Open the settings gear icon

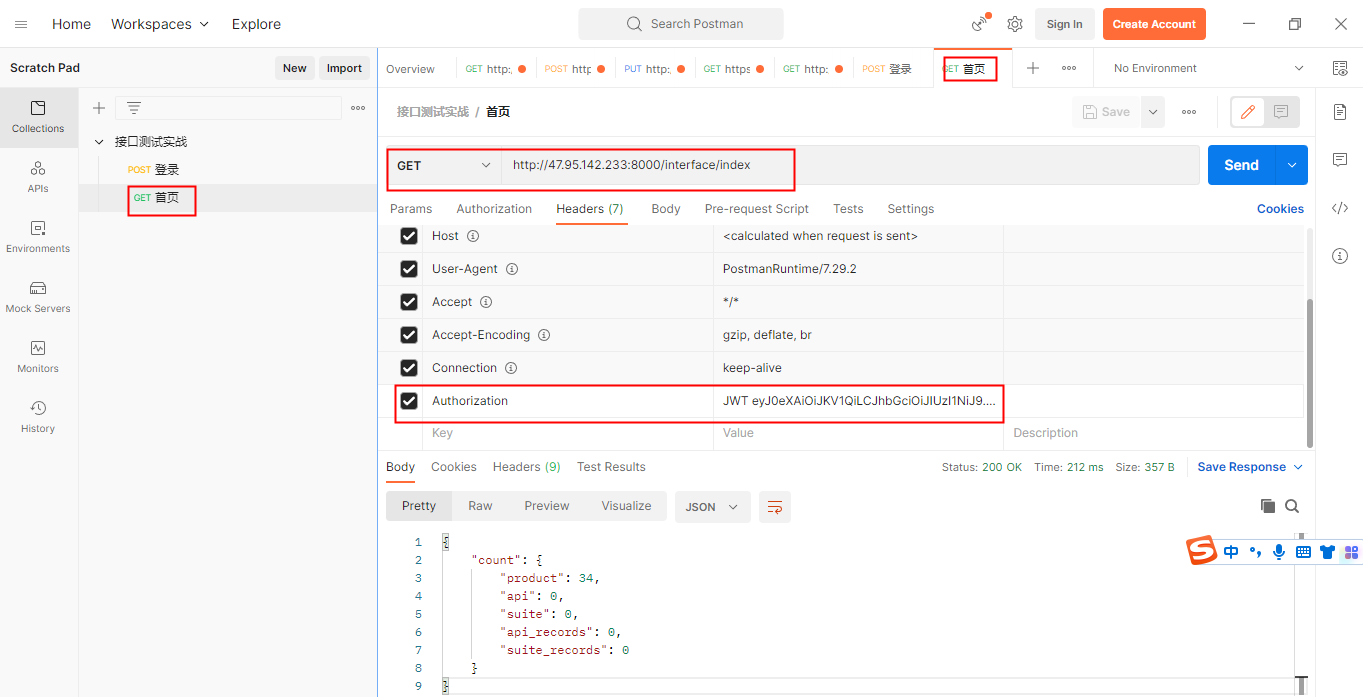pyautogui.click(x=1015, y=24)
